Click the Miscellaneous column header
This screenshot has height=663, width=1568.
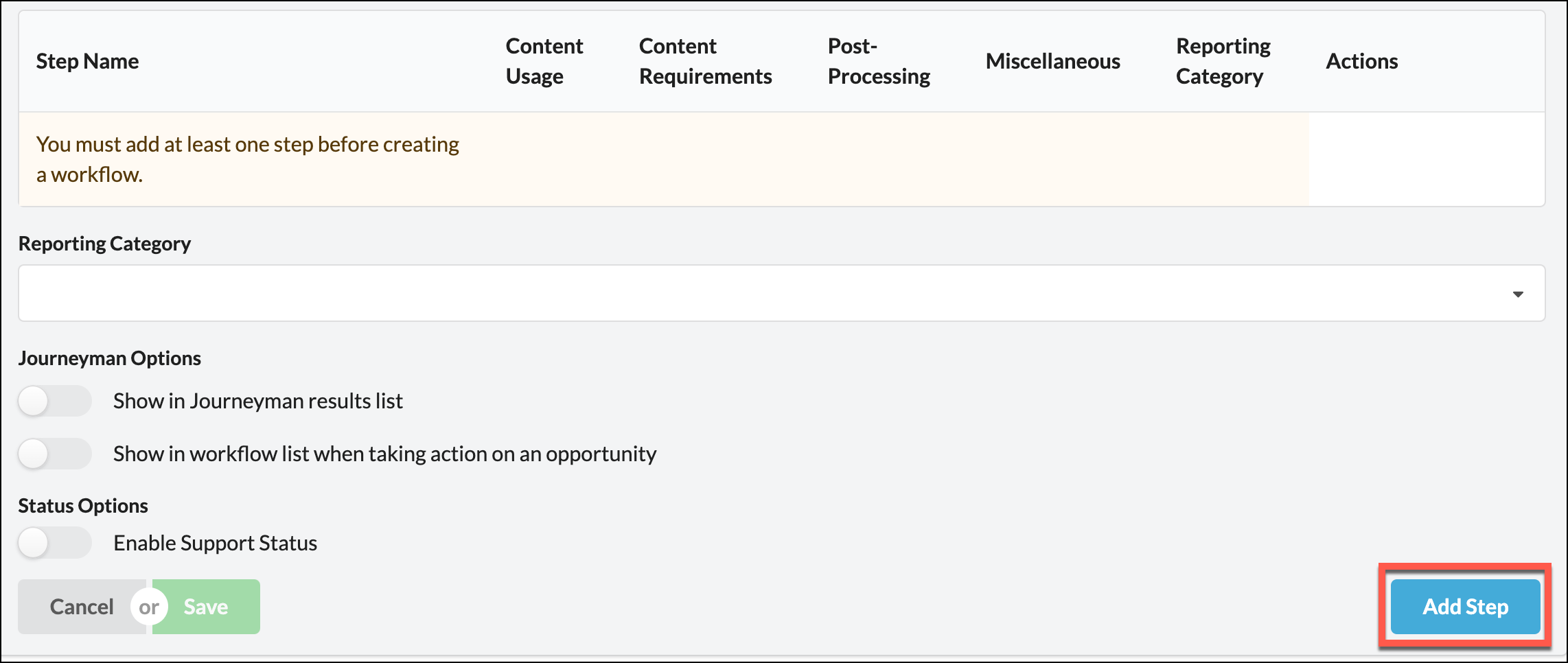[1052, 61]
